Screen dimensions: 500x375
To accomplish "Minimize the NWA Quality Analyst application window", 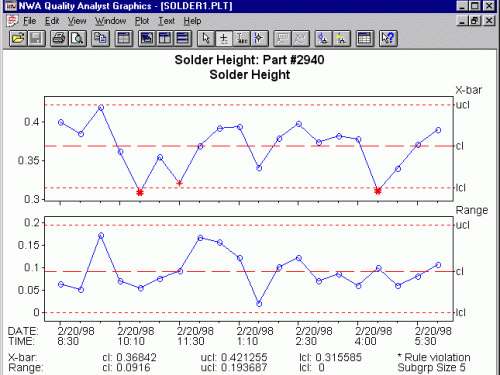I will pyautogui.click(x=462, y=6).
